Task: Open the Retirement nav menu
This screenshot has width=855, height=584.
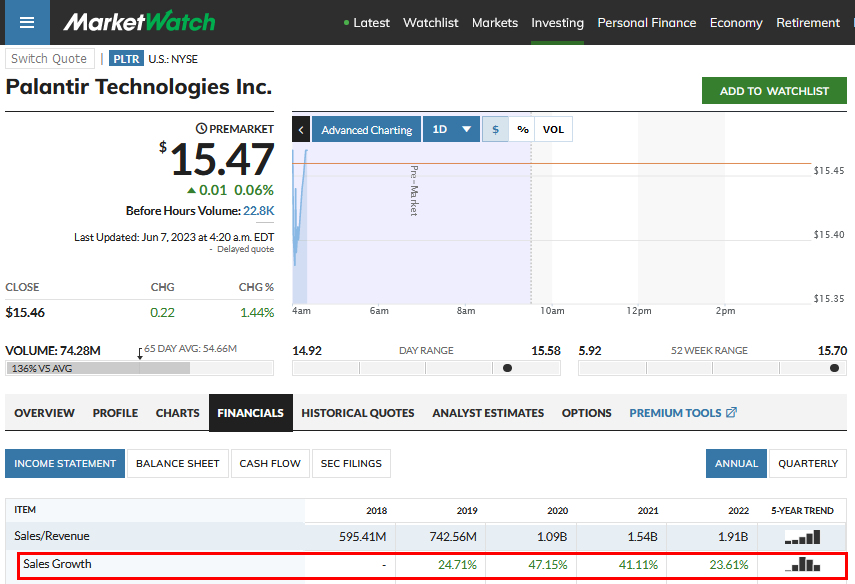Action: pyautogui.click(x=808, y=22)
